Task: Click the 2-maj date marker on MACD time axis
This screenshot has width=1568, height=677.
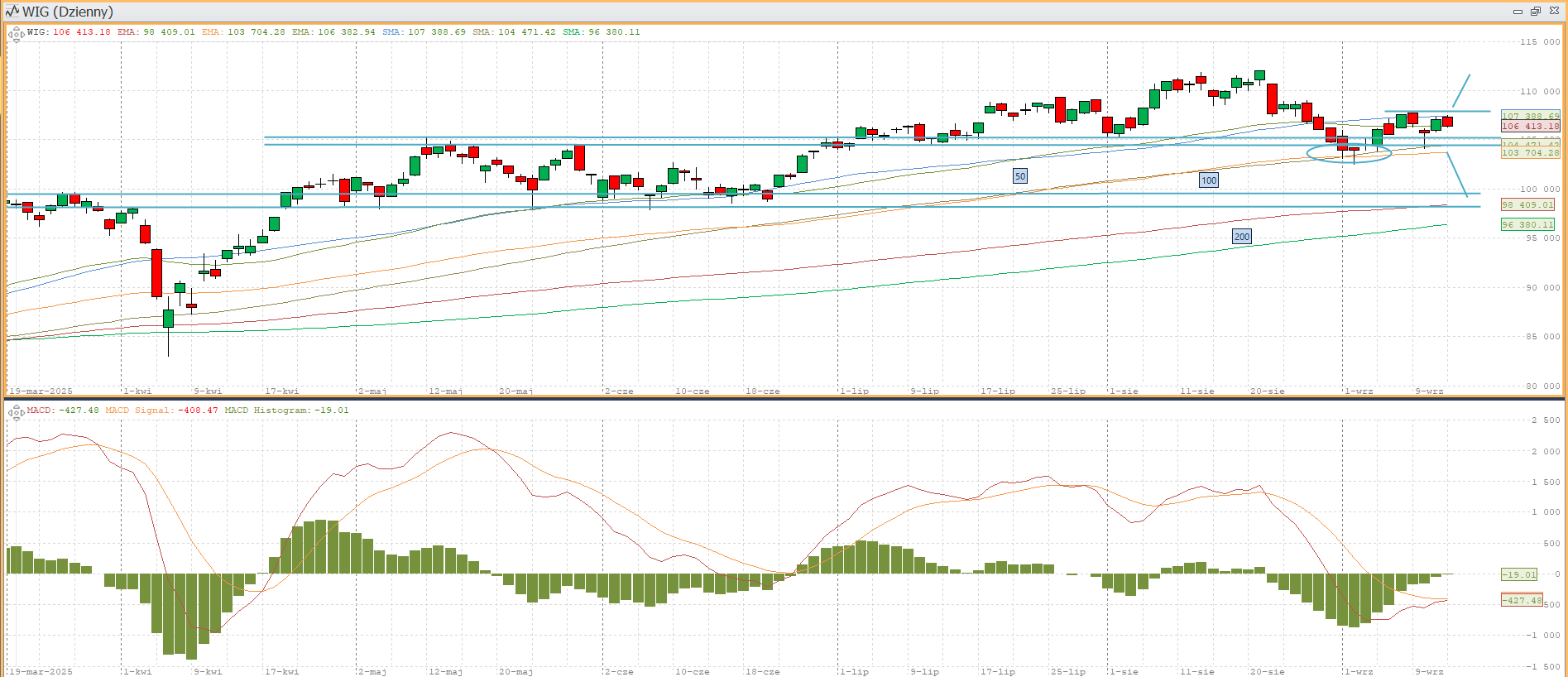Action: (x=372, y=671)
